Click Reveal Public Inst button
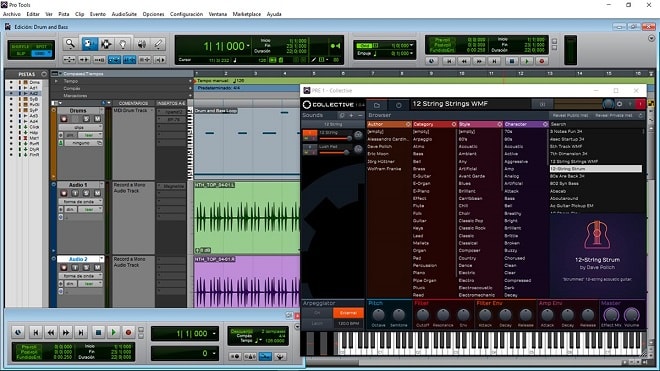660x371 pixels. point(570,115)
